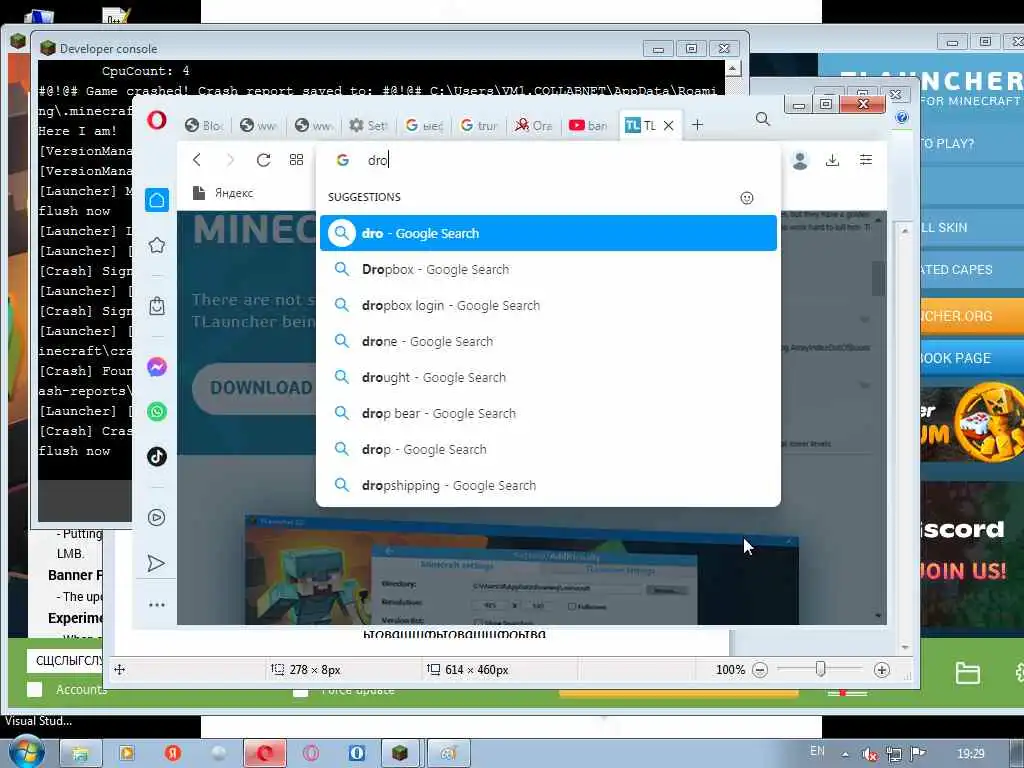
Task: Open the tab search magnifier icon
Action: point(762,119)
